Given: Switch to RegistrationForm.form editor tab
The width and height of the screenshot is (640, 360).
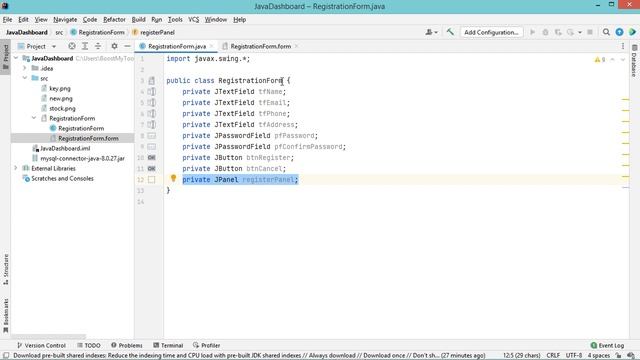Looking at the screenshot, I should pyautogui.click(x=260, y=46).
